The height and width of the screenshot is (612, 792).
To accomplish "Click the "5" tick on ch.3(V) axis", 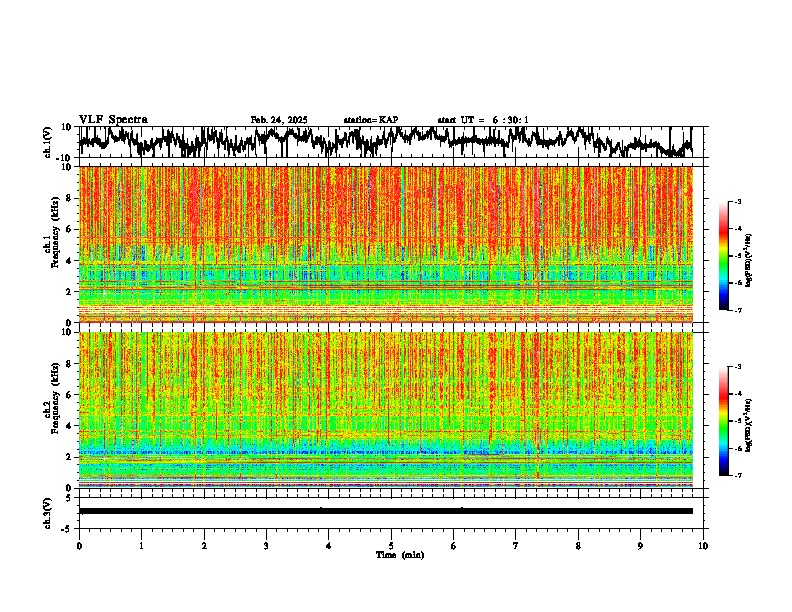I will (x=70, y=498).
